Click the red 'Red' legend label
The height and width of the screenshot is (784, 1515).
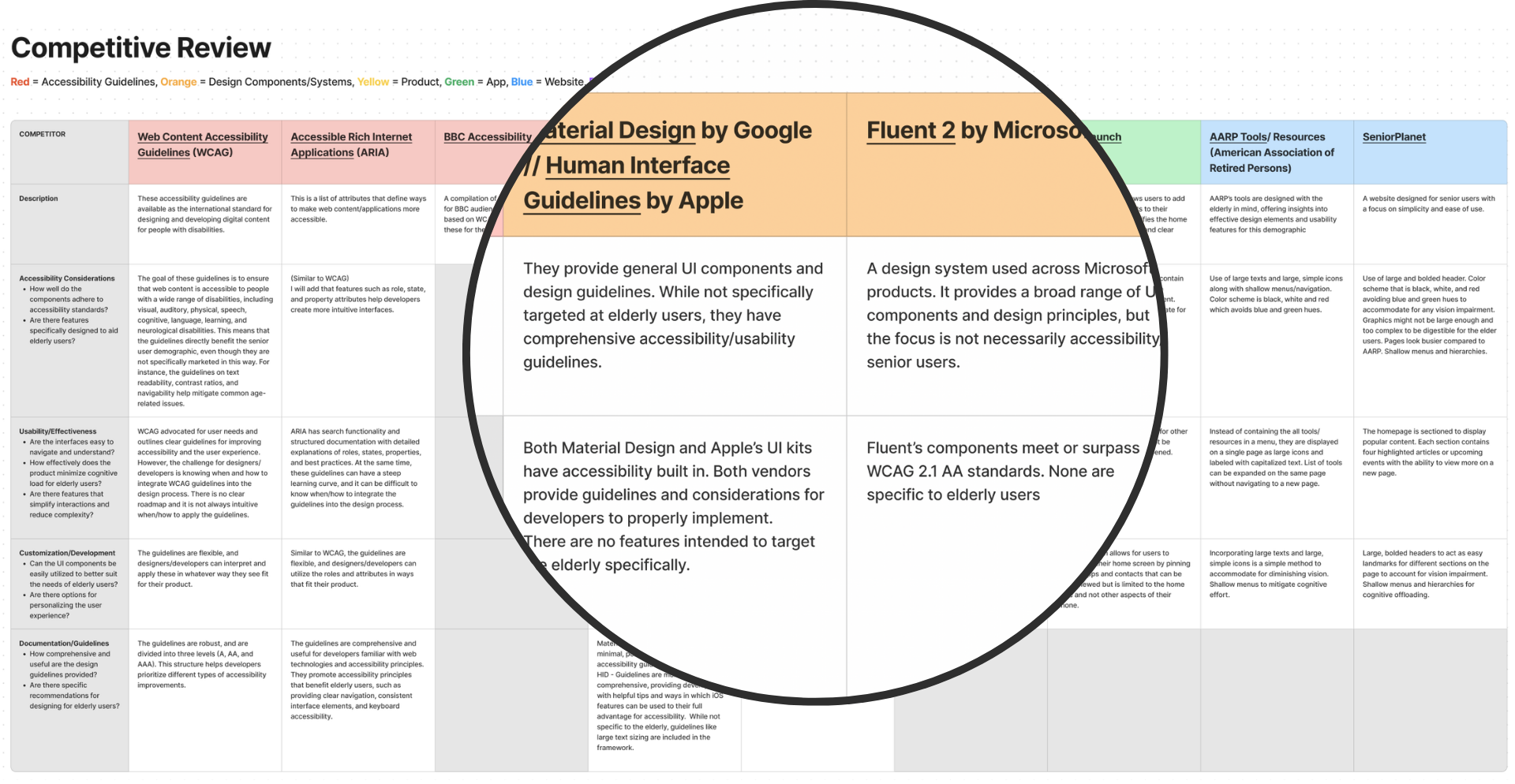pos(19,81)
